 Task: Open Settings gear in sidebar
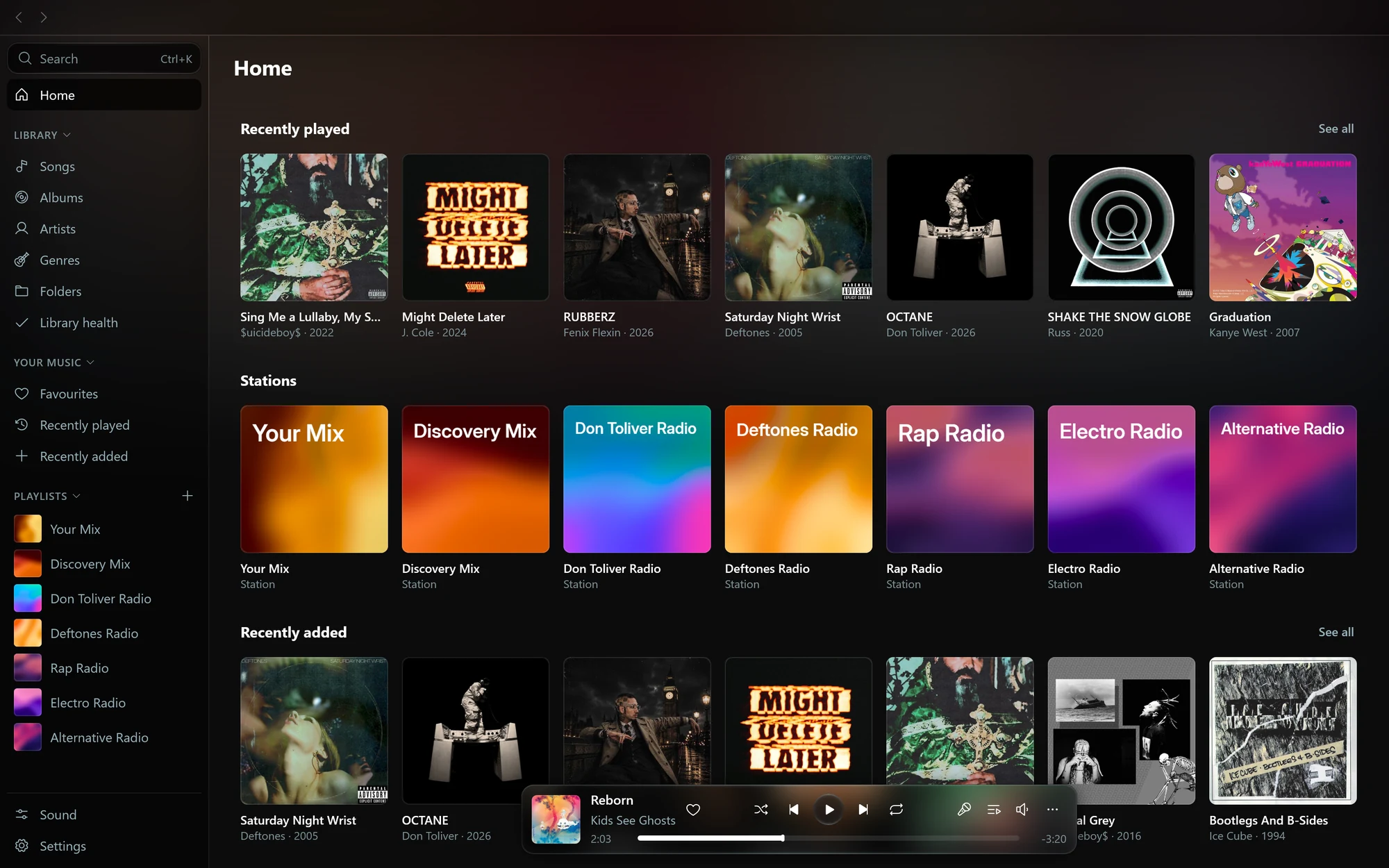pyautogui.click(x=104, y=846)
